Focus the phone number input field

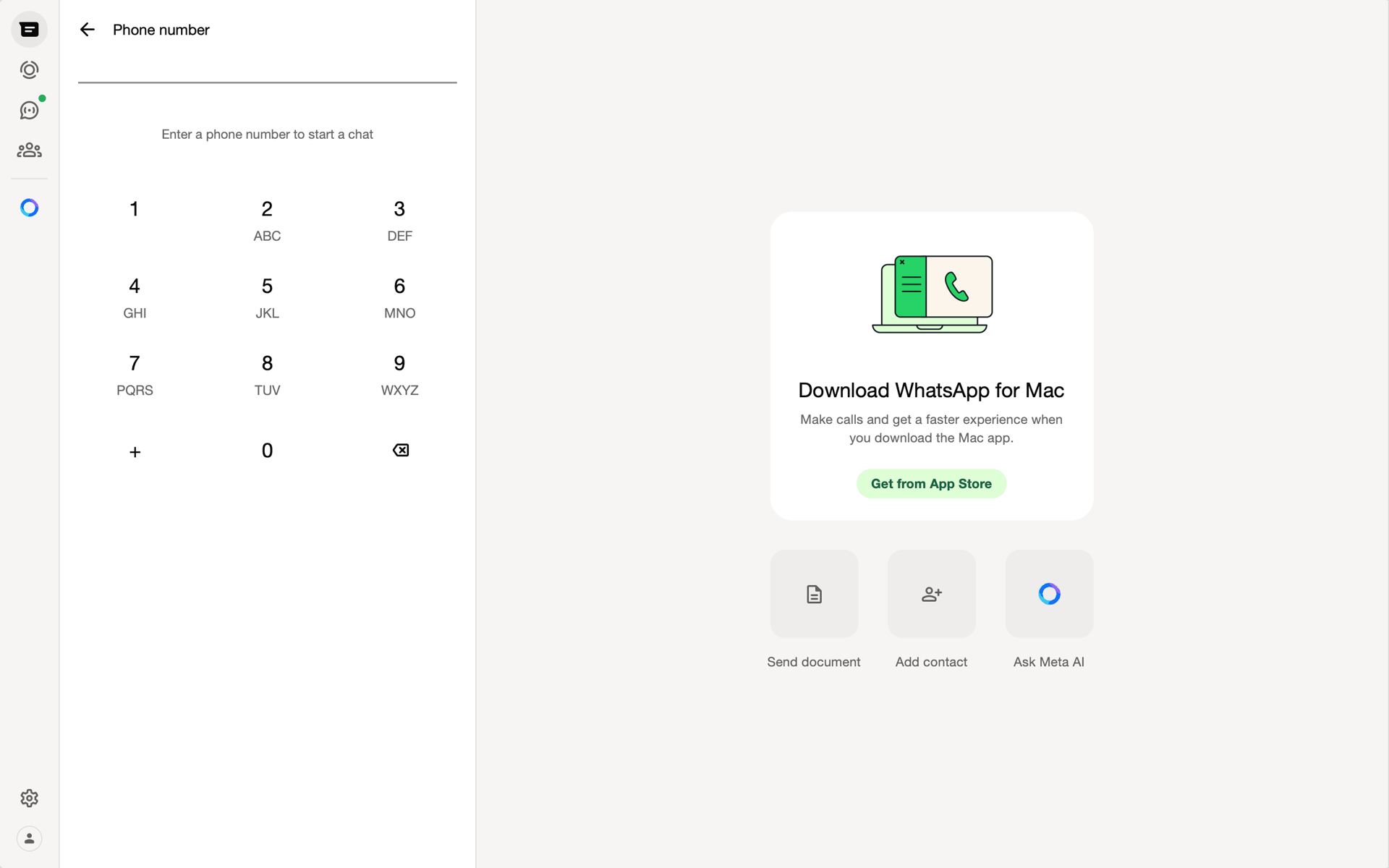[x=268, y=69]
